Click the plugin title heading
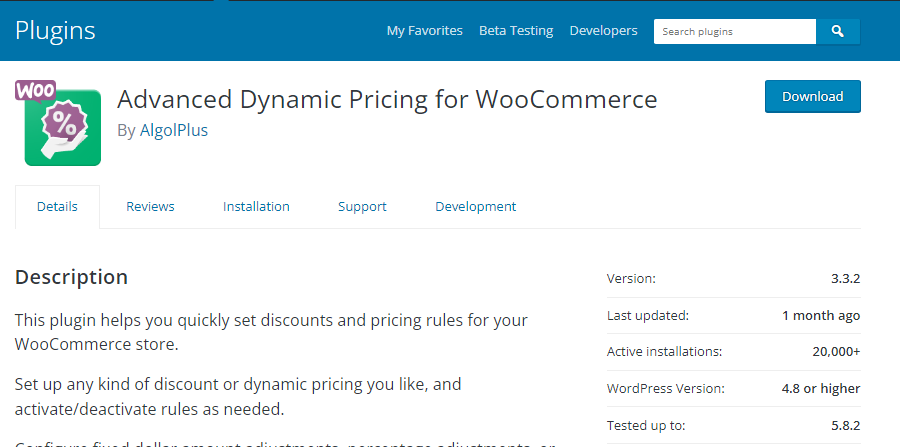 [387, 99]
